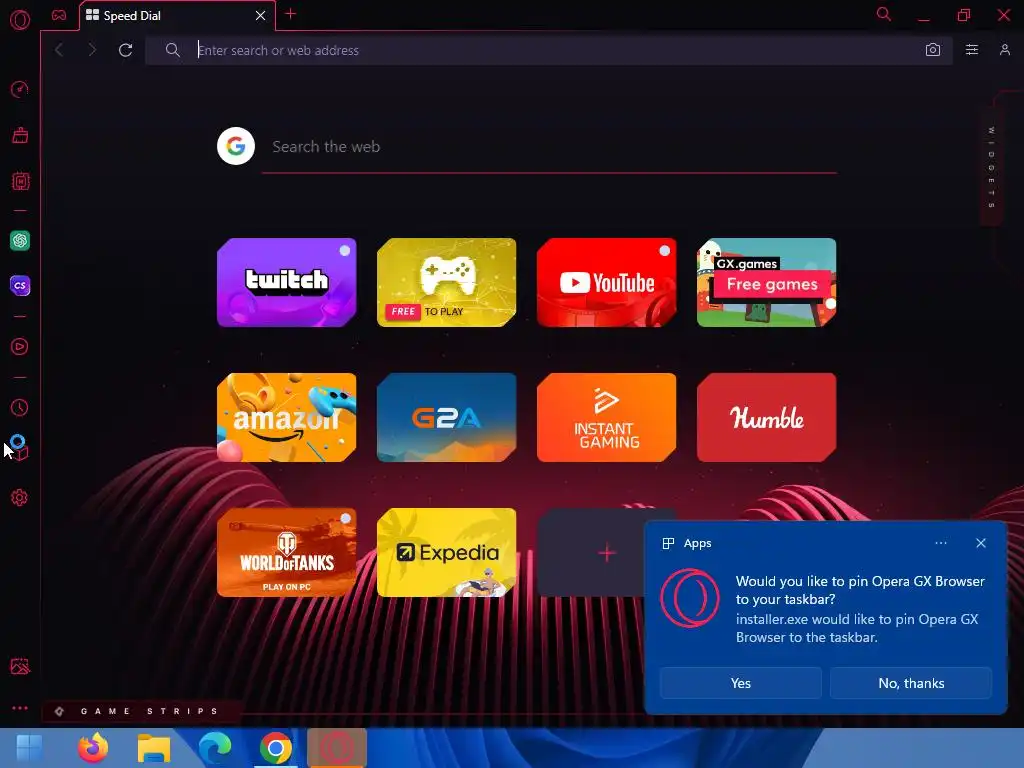Click Yes to pin Opera GX
Viewport: 1024px width, 768px height.
tap(741, 683)
